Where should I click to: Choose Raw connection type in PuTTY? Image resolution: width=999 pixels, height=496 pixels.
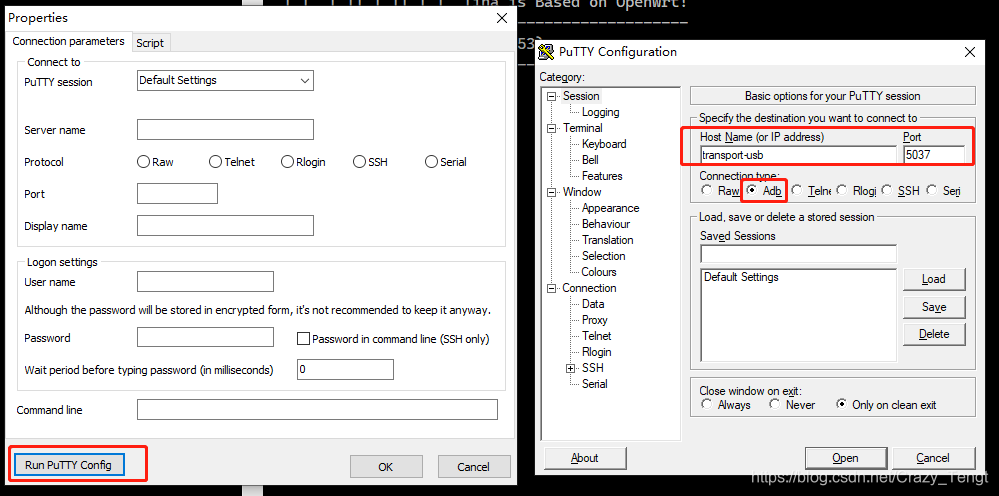707,190
